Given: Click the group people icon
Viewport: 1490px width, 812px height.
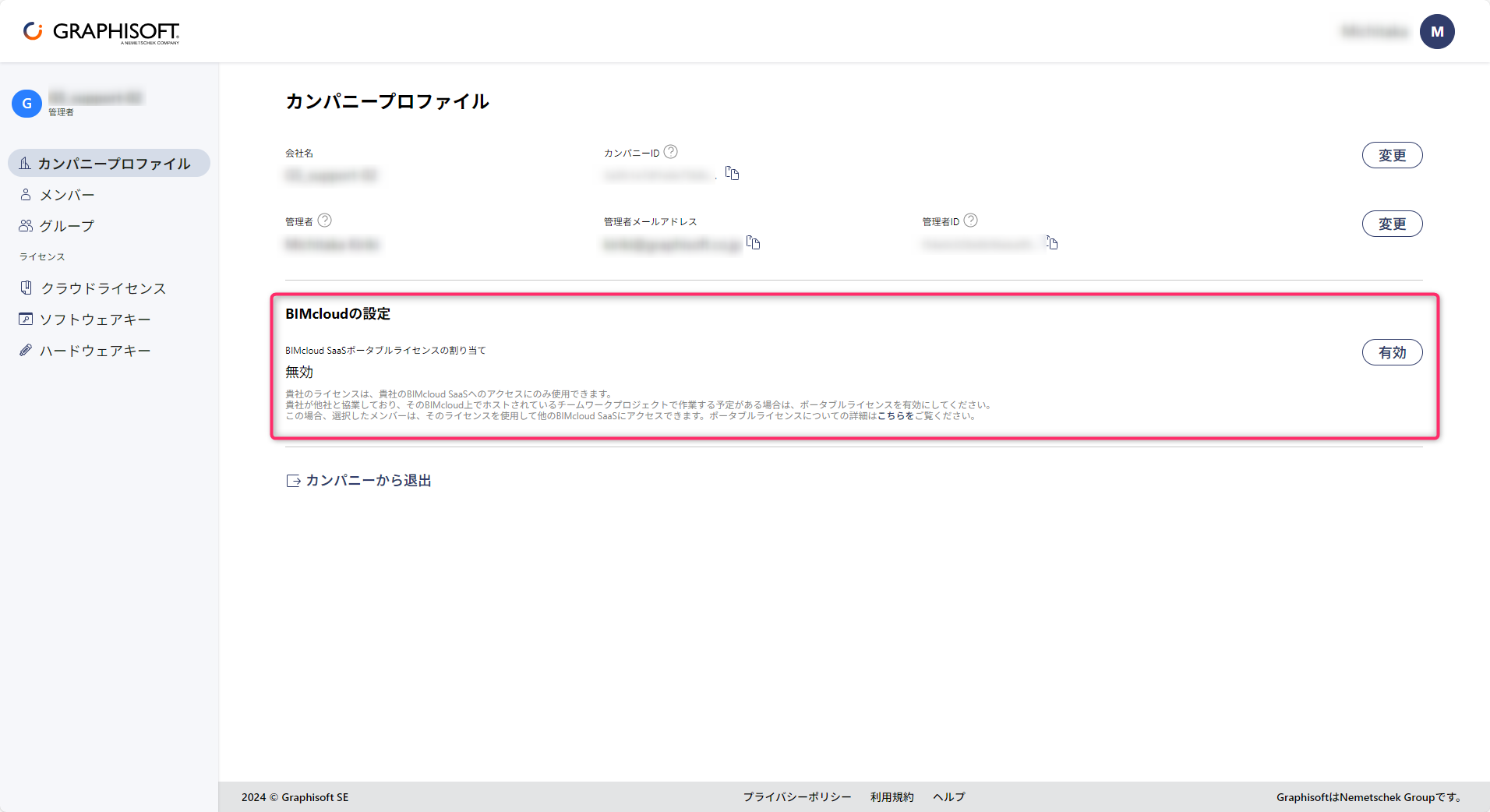Looking at the screenshot, I should coord(26,226).
